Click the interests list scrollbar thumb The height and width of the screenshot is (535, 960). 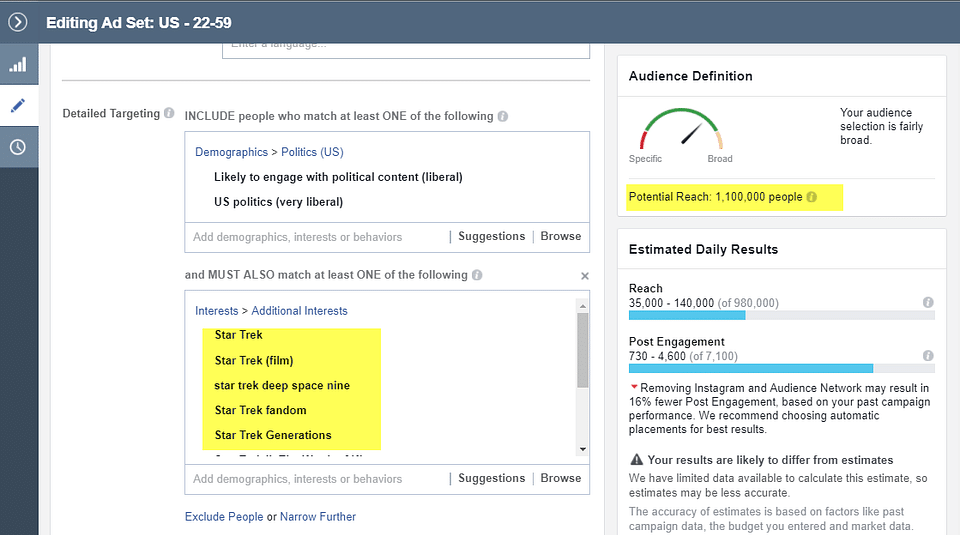click(x=583, y=350)
